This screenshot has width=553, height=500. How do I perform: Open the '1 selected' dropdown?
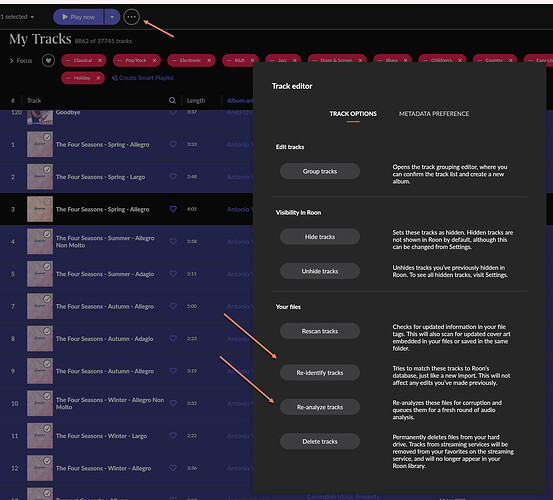17,17
